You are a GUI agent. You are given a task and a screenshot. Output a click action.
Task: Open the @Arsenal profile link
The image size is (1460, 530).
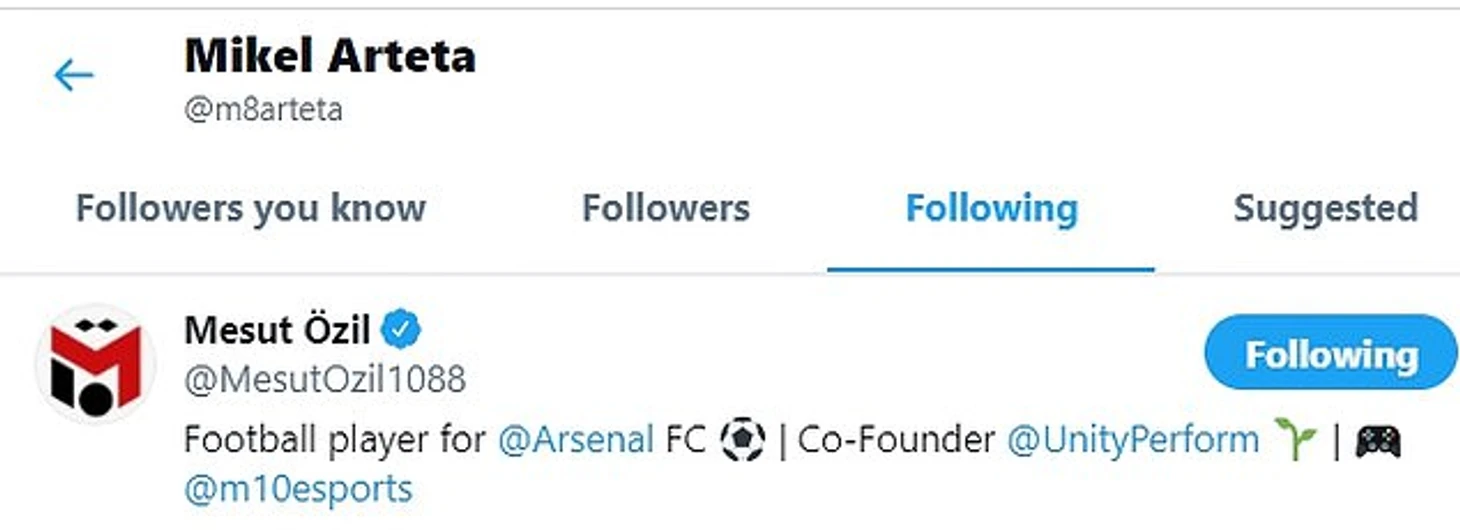[x=575, y=440]
